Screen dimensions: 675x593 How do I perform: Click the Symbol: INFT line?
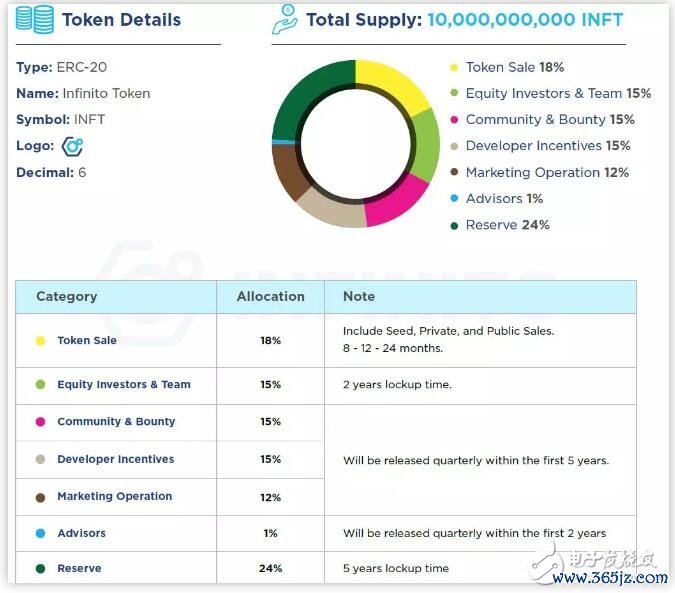[x=60, y=120]
